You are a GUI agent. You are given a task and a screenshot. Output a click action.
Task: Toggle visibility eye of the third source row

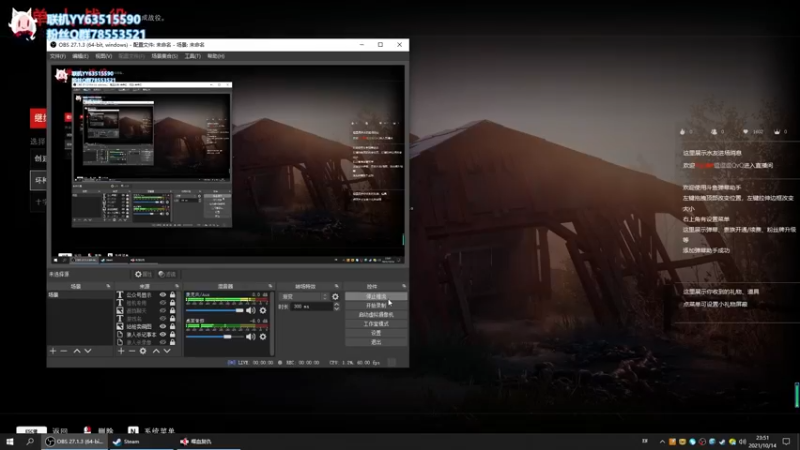[x=163, y=311]
